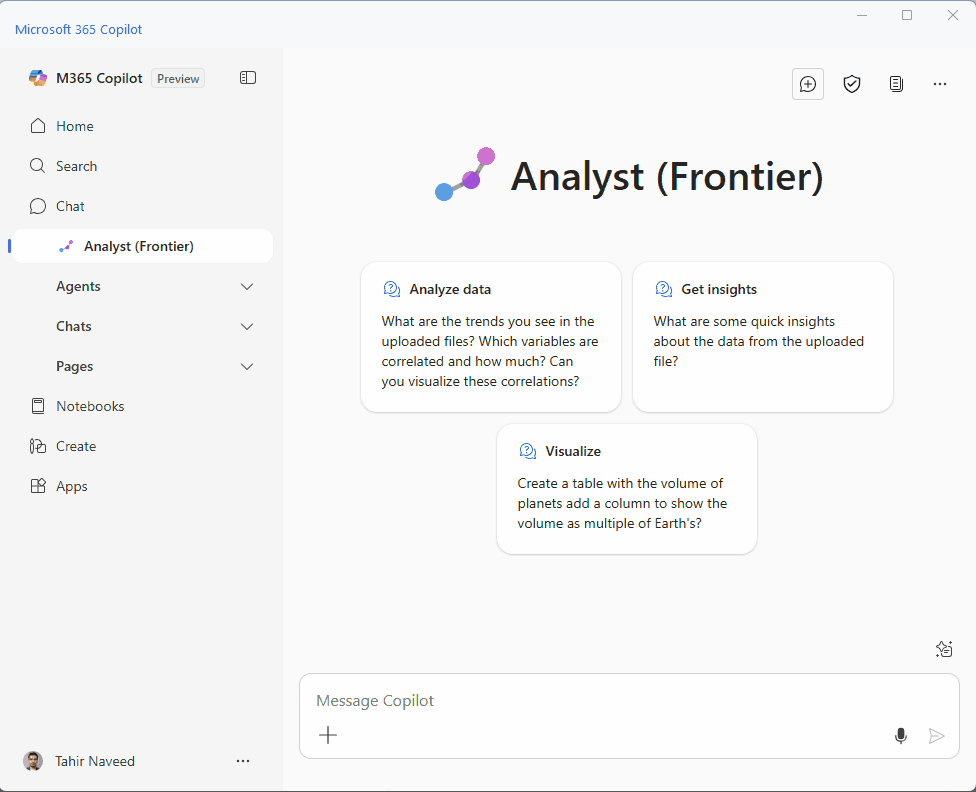The width and height of the screenshot is (976, 792).
Task: Click the Pages section label
Action: [x=75, y=366]
